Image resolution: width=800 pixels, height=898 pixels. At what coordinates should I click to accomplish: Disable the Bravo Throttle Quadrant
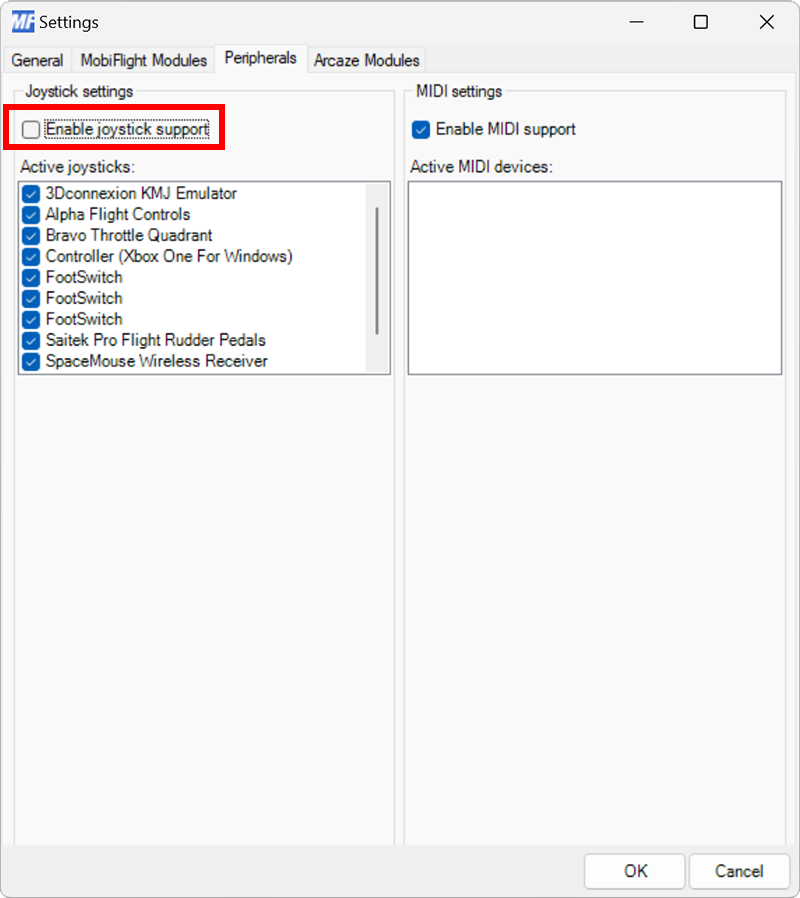pos(30,235)
